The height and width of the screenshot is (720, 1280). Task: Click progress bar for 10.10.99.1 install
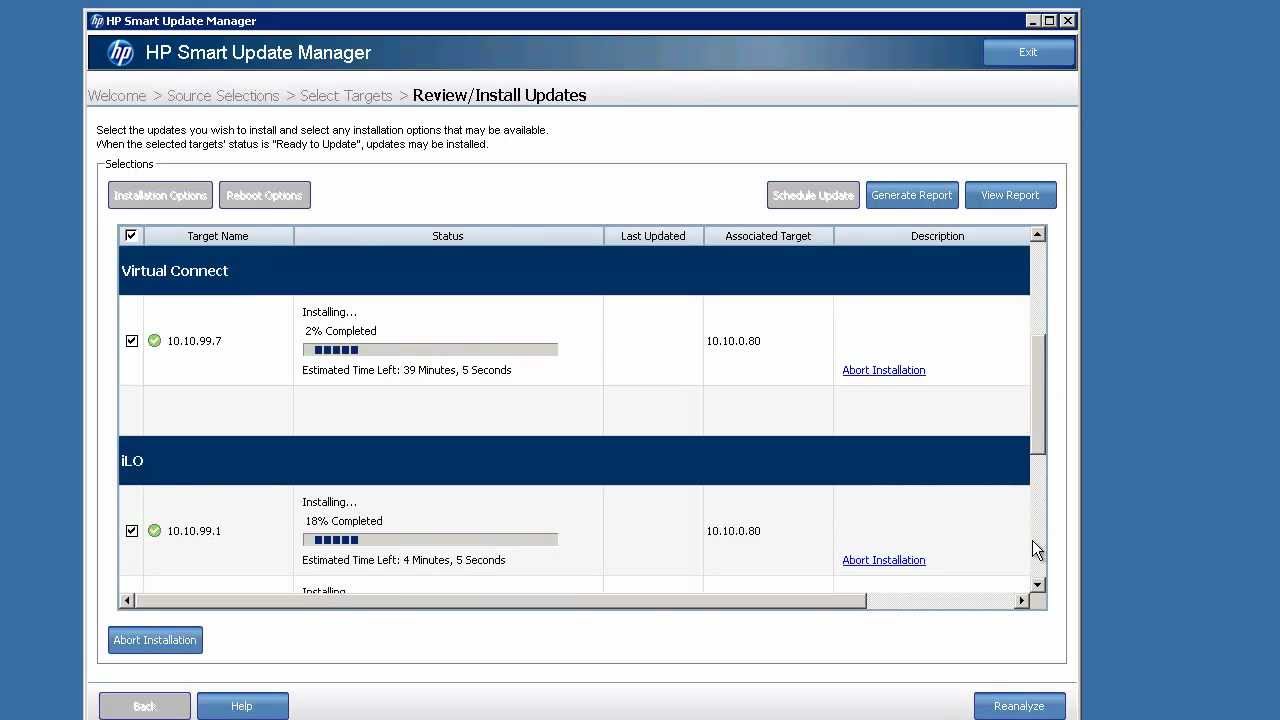click(x=430, y=540)
